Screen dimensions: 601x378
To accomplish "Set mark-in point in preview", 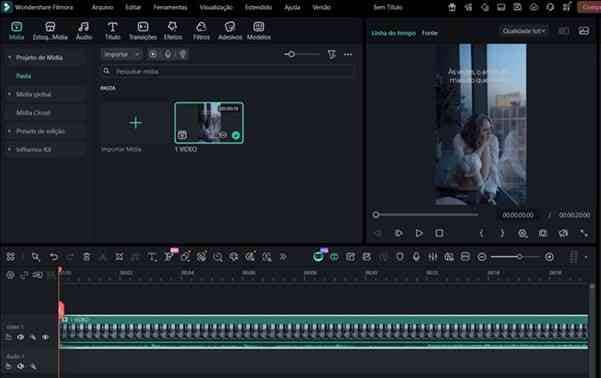I will point(482,233).
